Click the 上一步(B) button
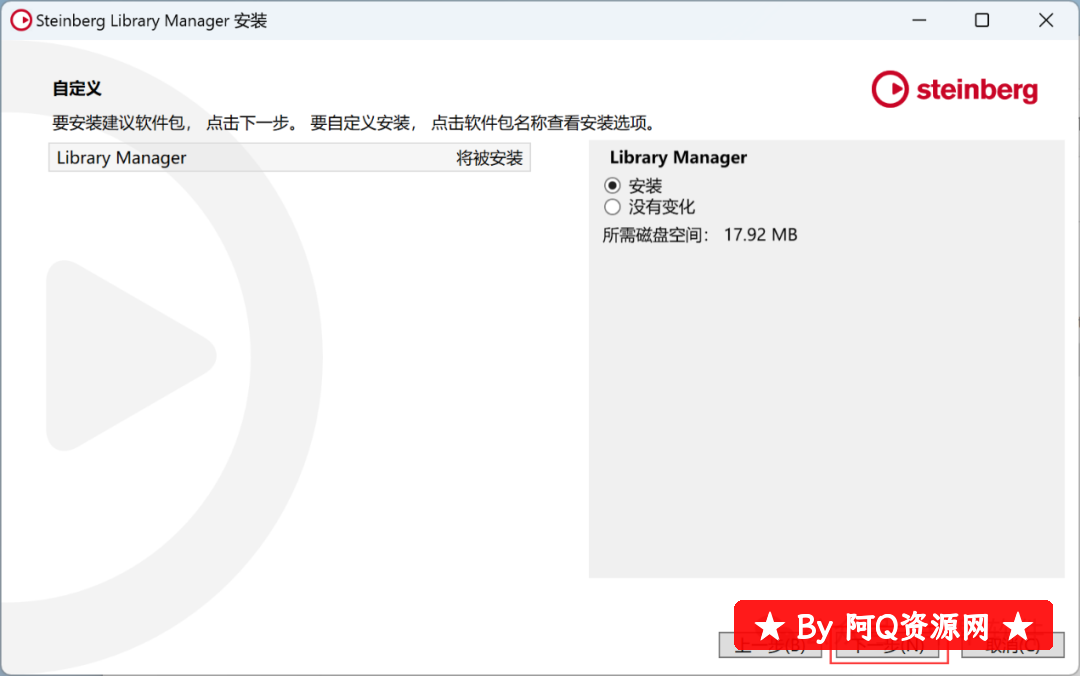 coord(770,646)
